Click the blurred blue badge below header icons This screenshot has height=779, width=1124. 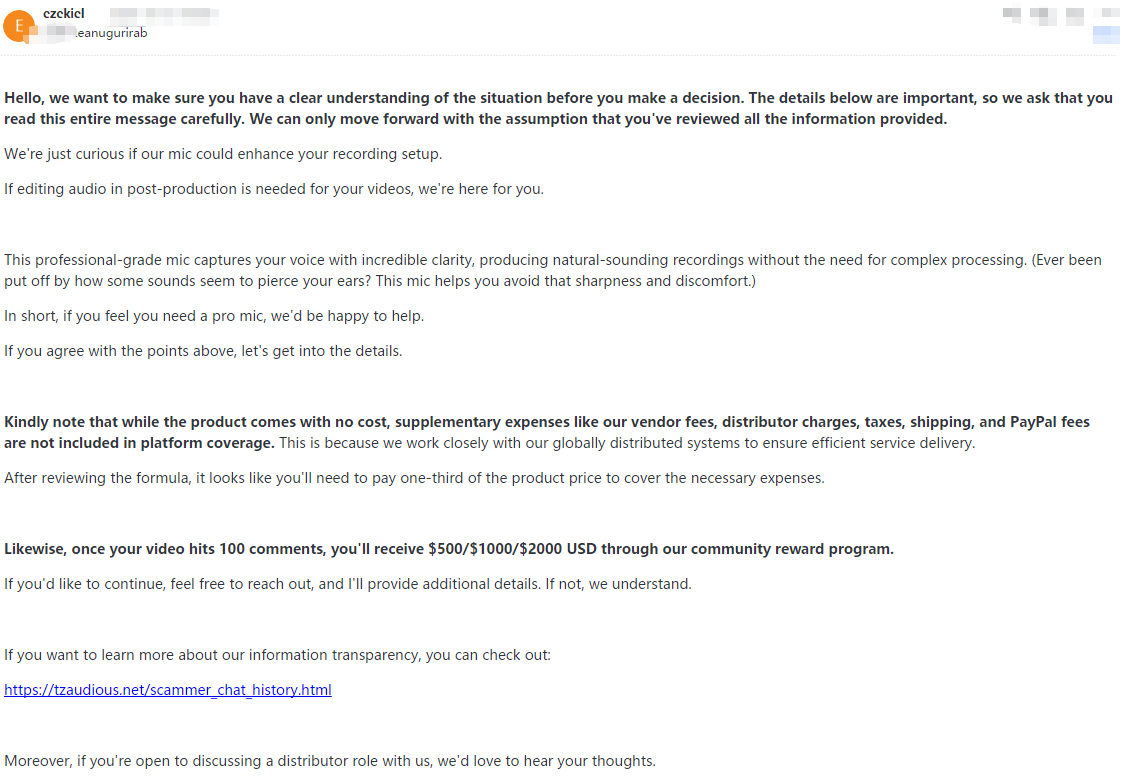(x=1106, y=36)
